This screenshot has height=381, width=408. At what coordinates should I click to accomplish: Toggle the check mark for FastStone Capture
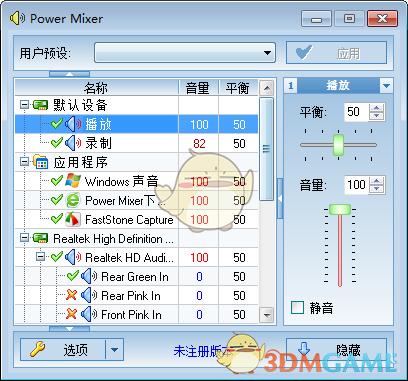57,219
